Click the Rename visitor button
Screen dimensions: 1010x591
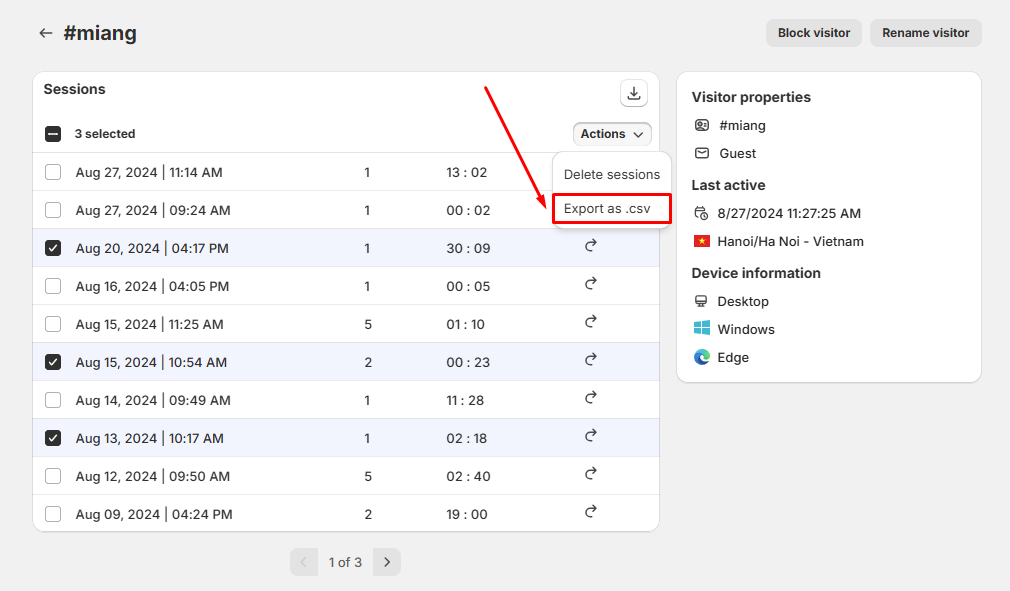[925, 33]
